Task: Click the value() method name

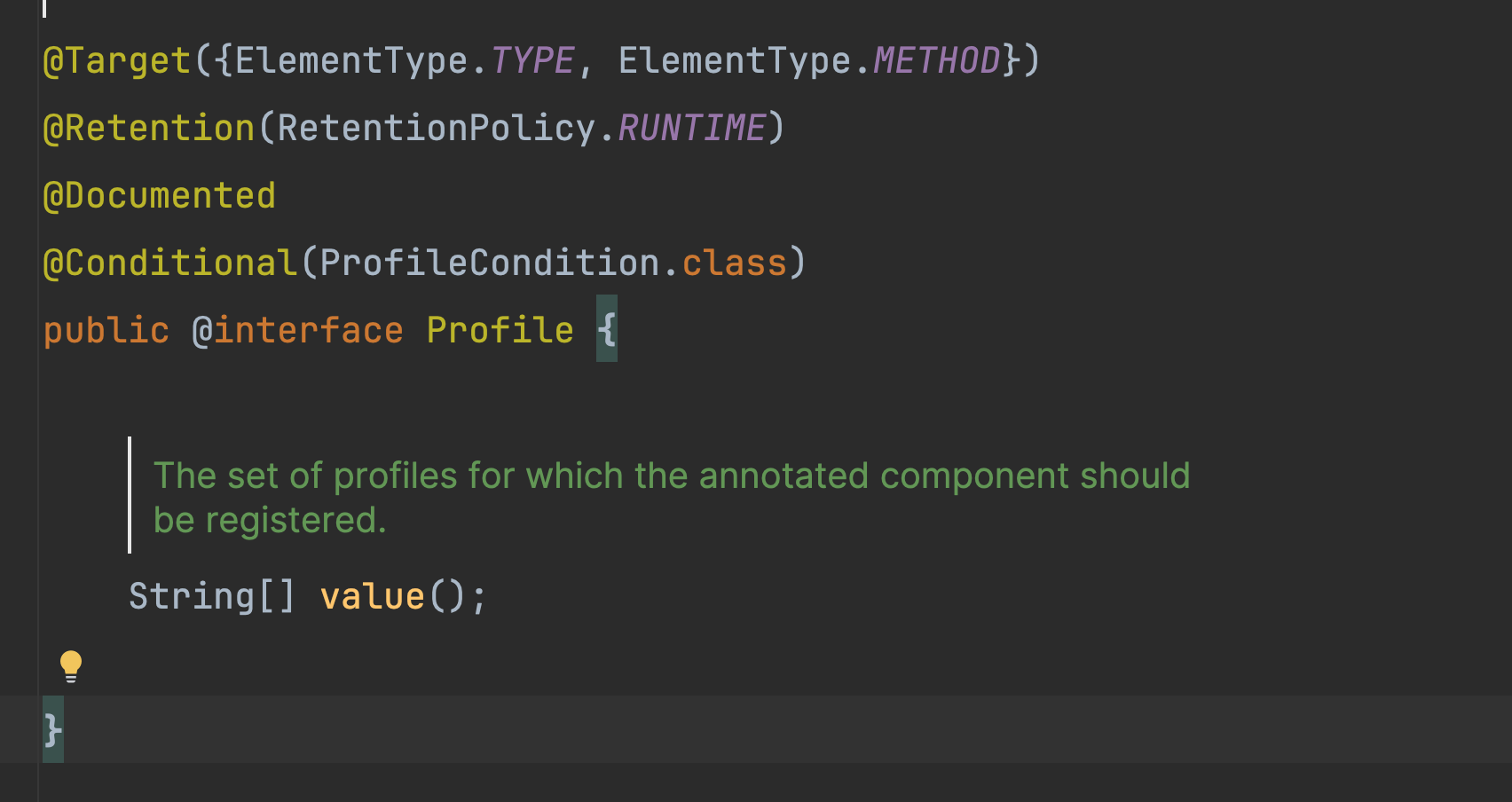Action: click(373, 596)
